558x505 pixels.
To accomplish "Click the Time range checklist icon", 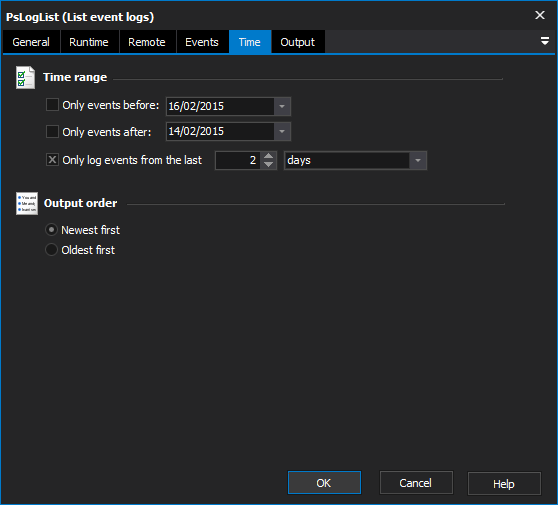I will pos(25,77).
